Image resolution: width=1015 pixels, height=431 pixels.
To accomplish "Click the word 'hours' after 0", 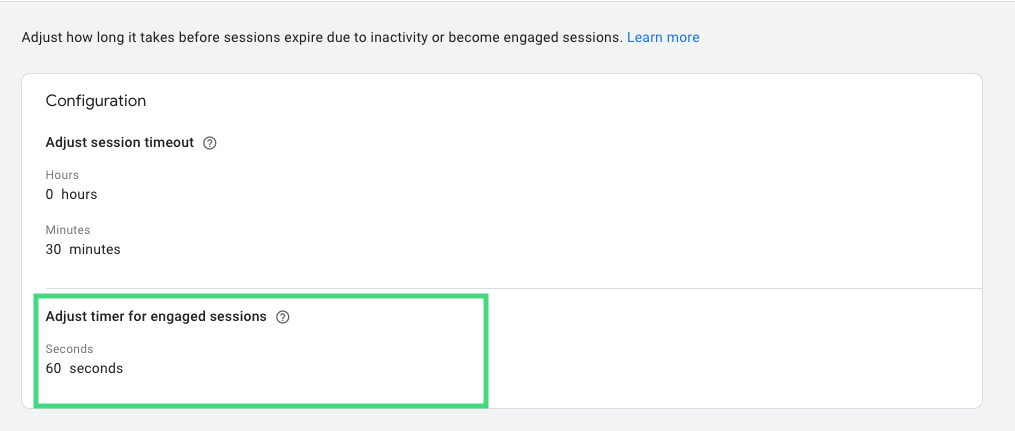I will [79, 194].
